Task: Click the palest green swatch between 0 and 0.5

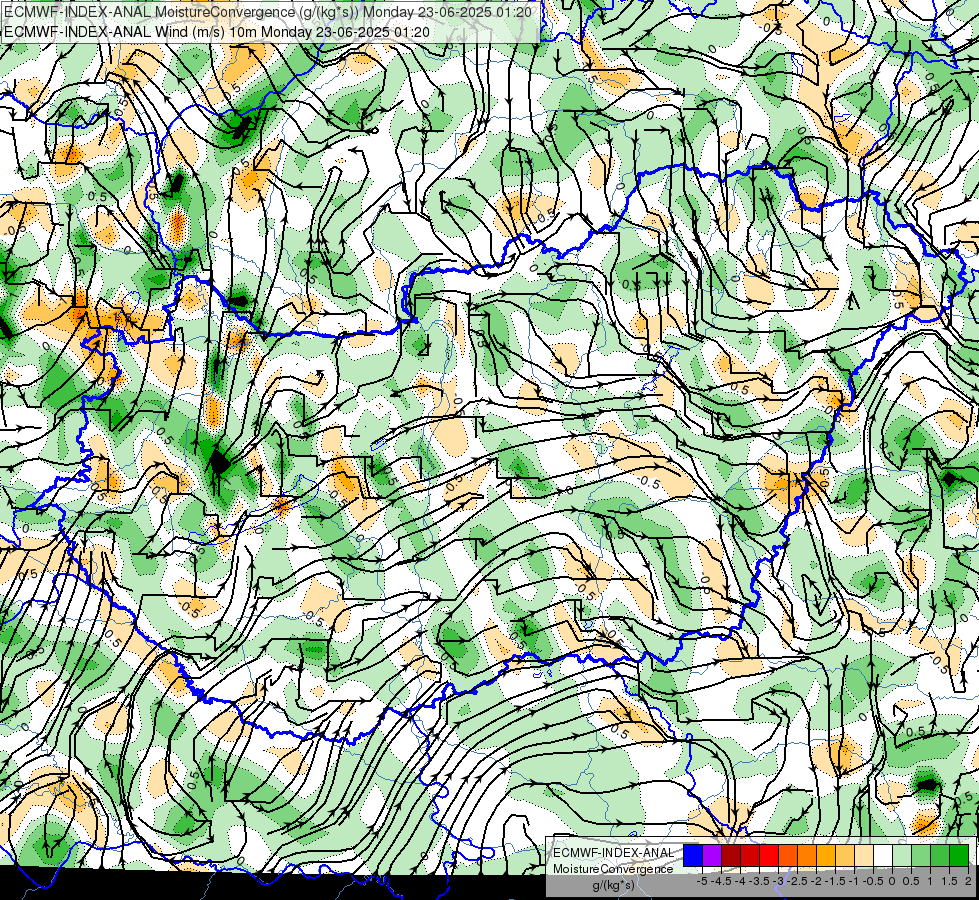Action: click(902, 855)
